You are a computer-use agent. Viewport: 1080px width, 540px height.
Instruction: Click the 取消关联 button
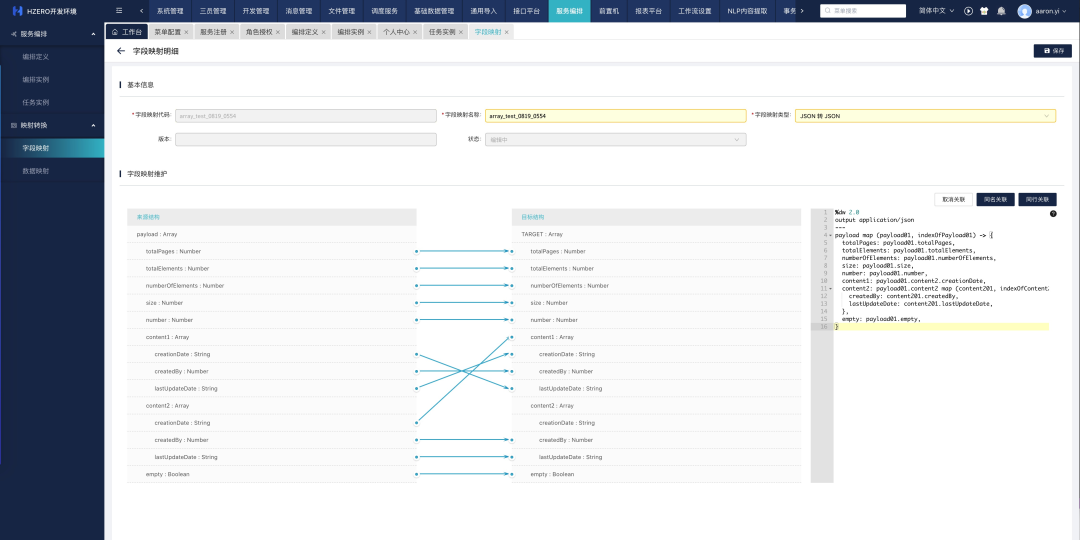click(x=952, y=199)
